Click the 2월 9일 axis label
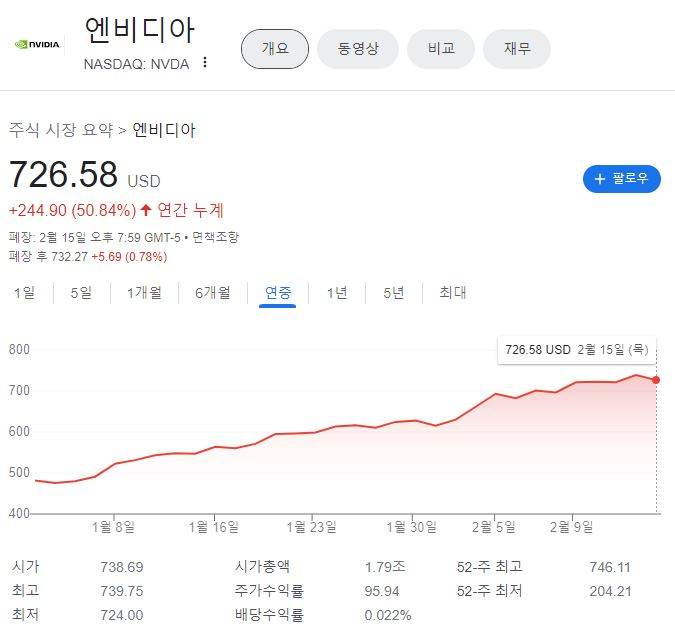Screen dimensions: 675x636 click(x=572, y=527)
